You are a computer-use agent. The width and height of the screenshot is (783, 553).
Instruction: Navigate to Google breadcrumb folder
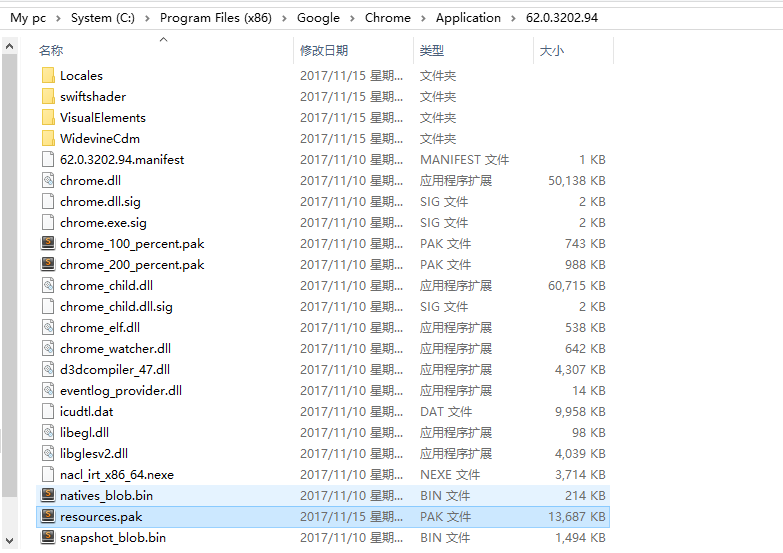(318, 18)
